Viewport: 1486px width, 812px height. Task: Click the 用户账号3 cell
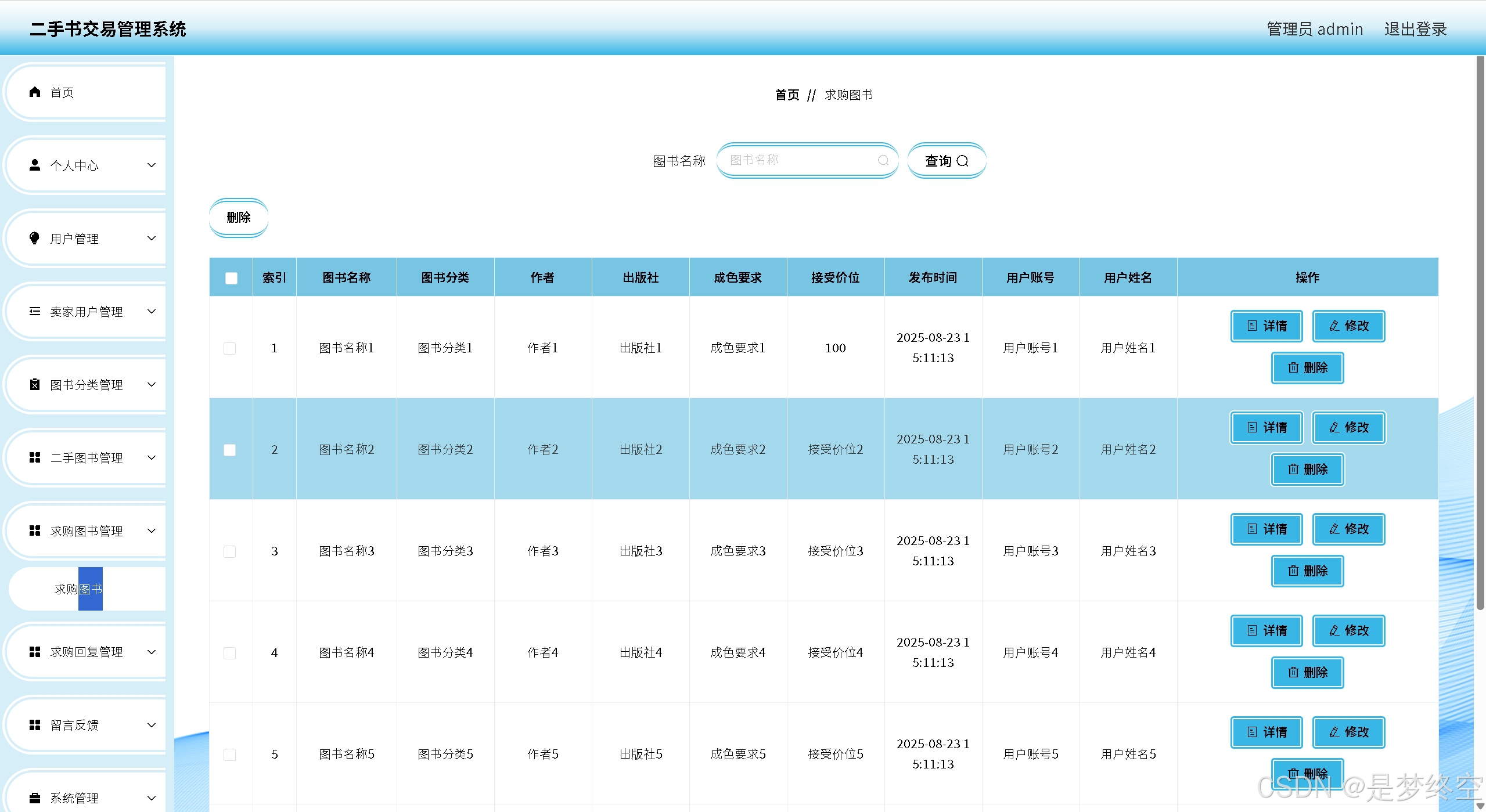click(x=1031, y=551)
